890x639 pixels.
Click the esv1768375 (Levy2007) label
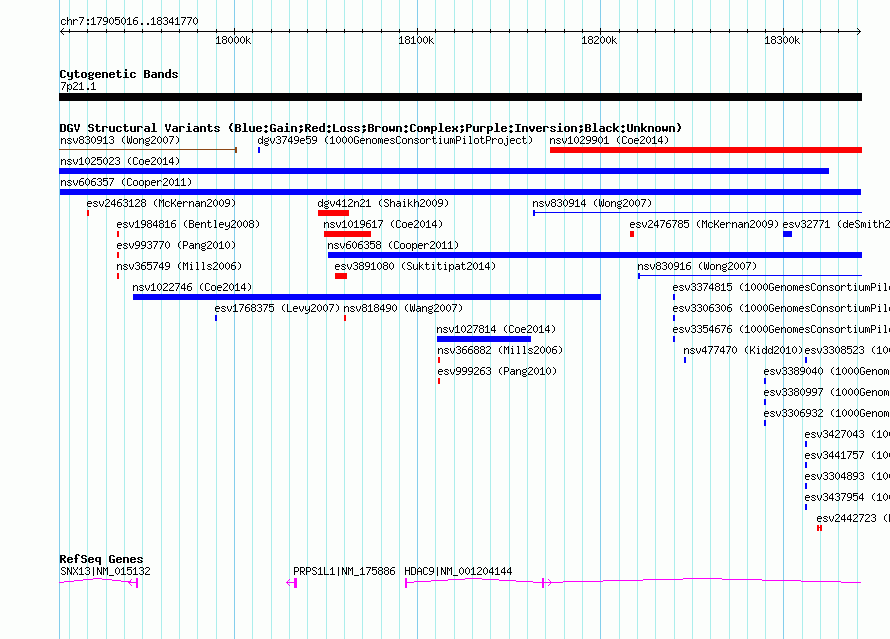click(x=276, y=308)
